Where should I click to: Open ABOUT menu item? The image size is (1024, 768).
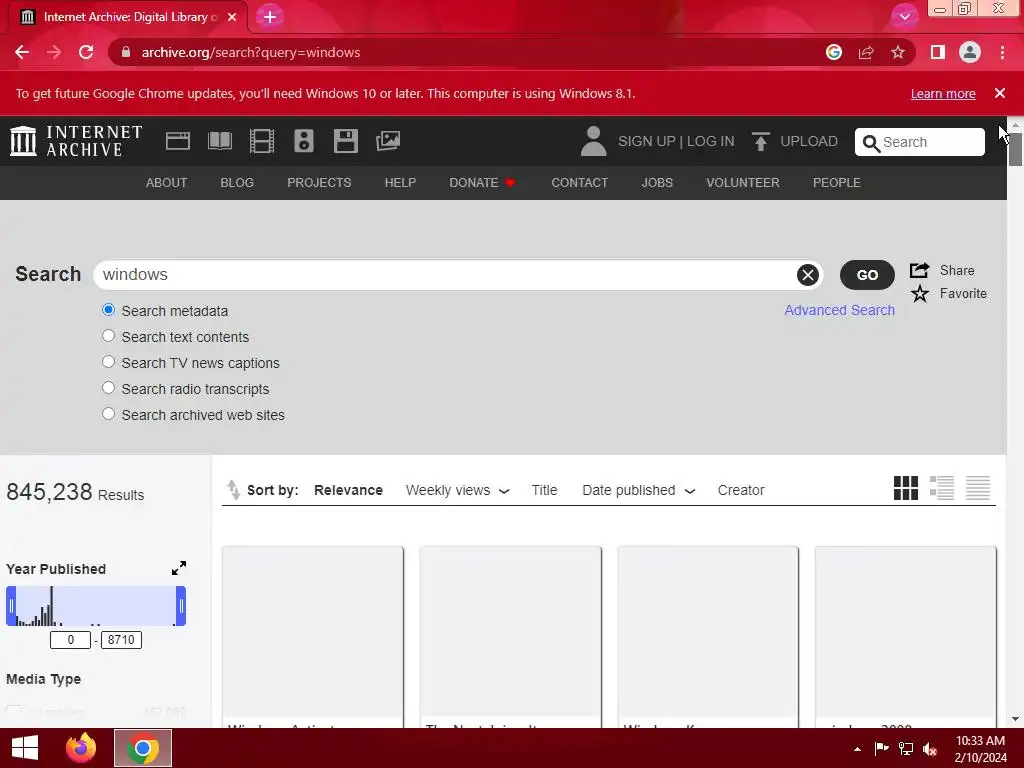coord(167,183)
